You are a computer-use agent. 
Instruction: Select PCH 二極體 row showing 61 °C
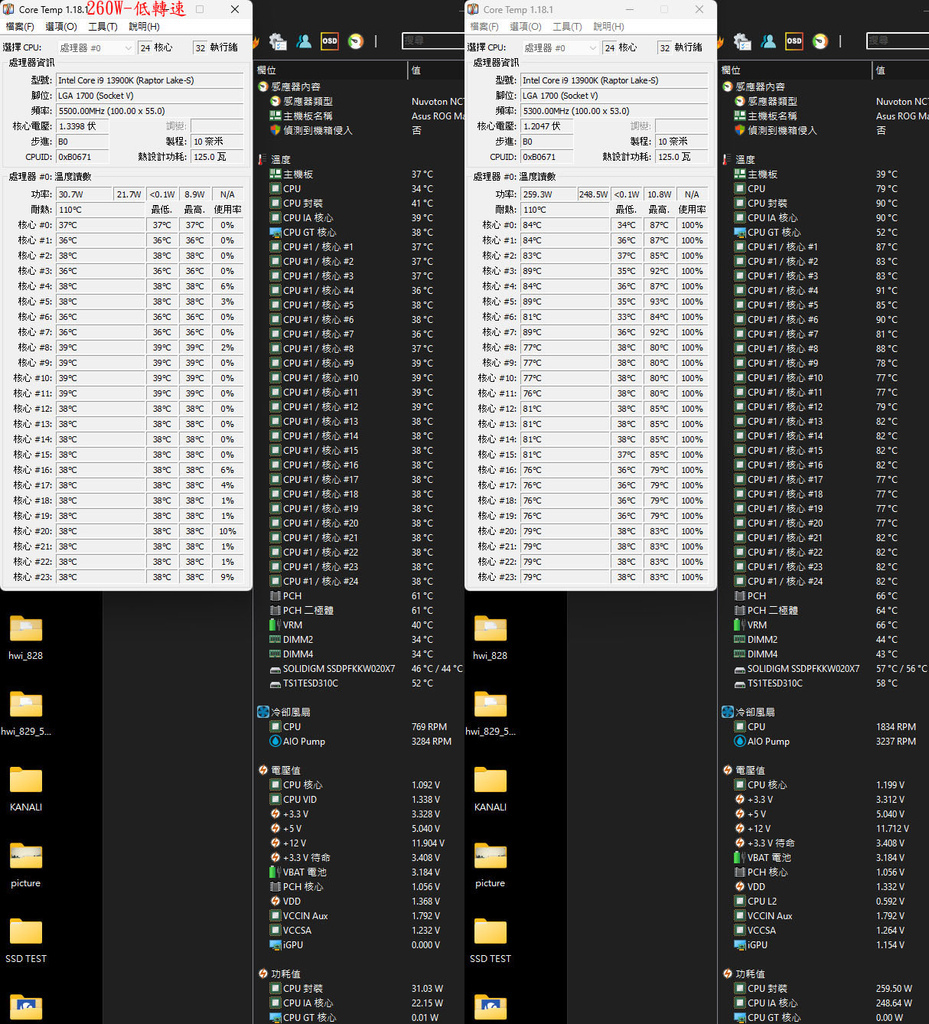pos(359,611)
